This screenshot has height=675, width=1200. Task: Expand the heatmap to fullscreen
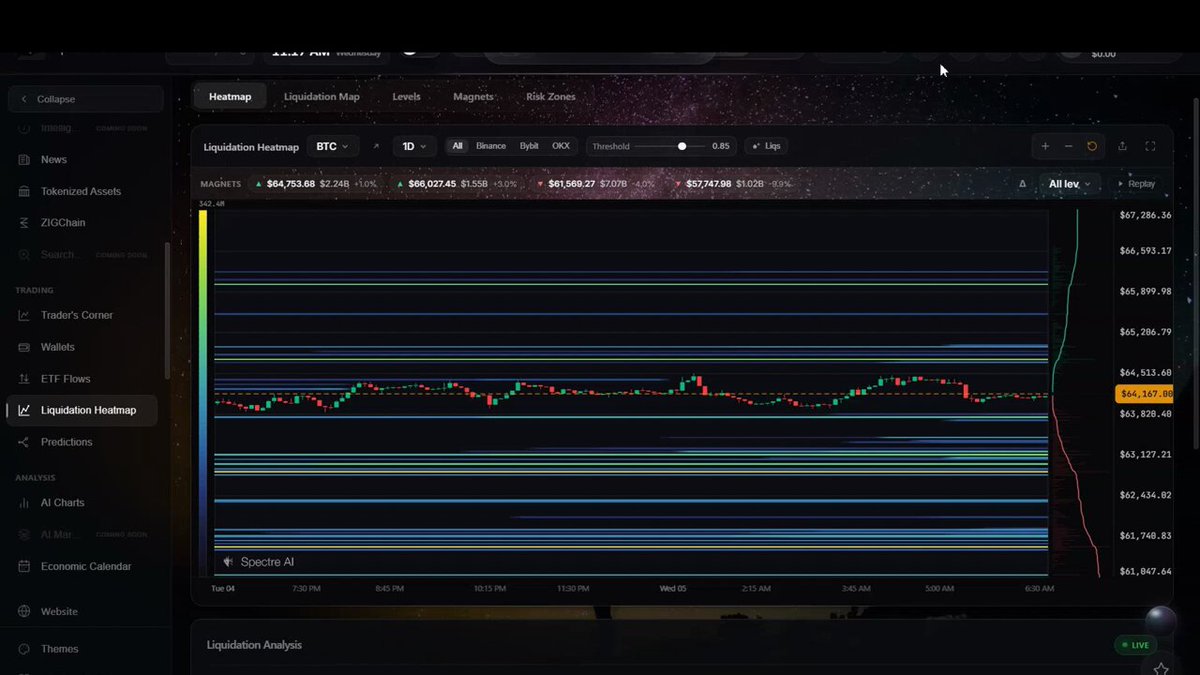click(x=1150, y=146)
